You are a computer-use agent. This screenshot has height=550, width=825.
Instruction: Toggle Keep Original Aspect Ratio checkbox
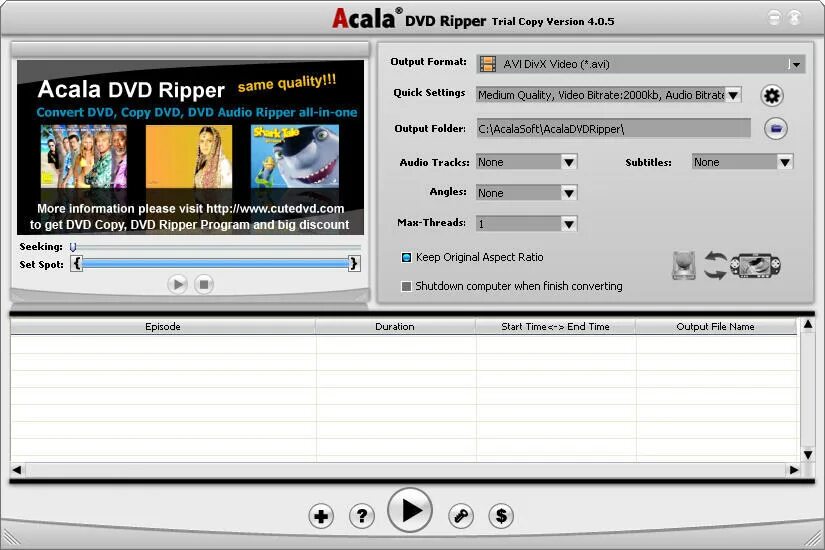(x=406, y=257)
